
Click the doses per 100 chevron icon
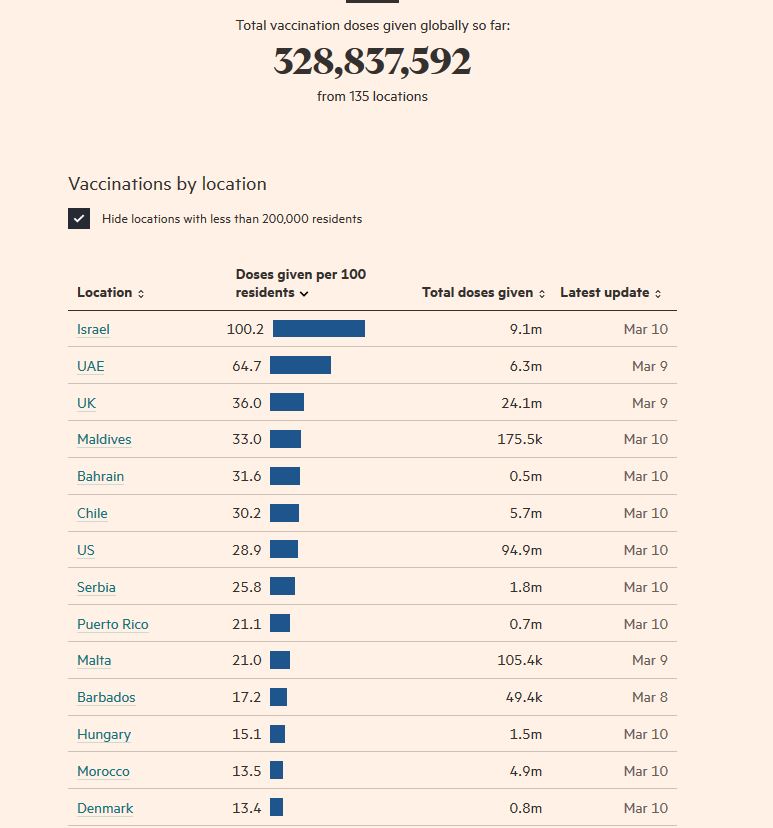click(304, 294)
